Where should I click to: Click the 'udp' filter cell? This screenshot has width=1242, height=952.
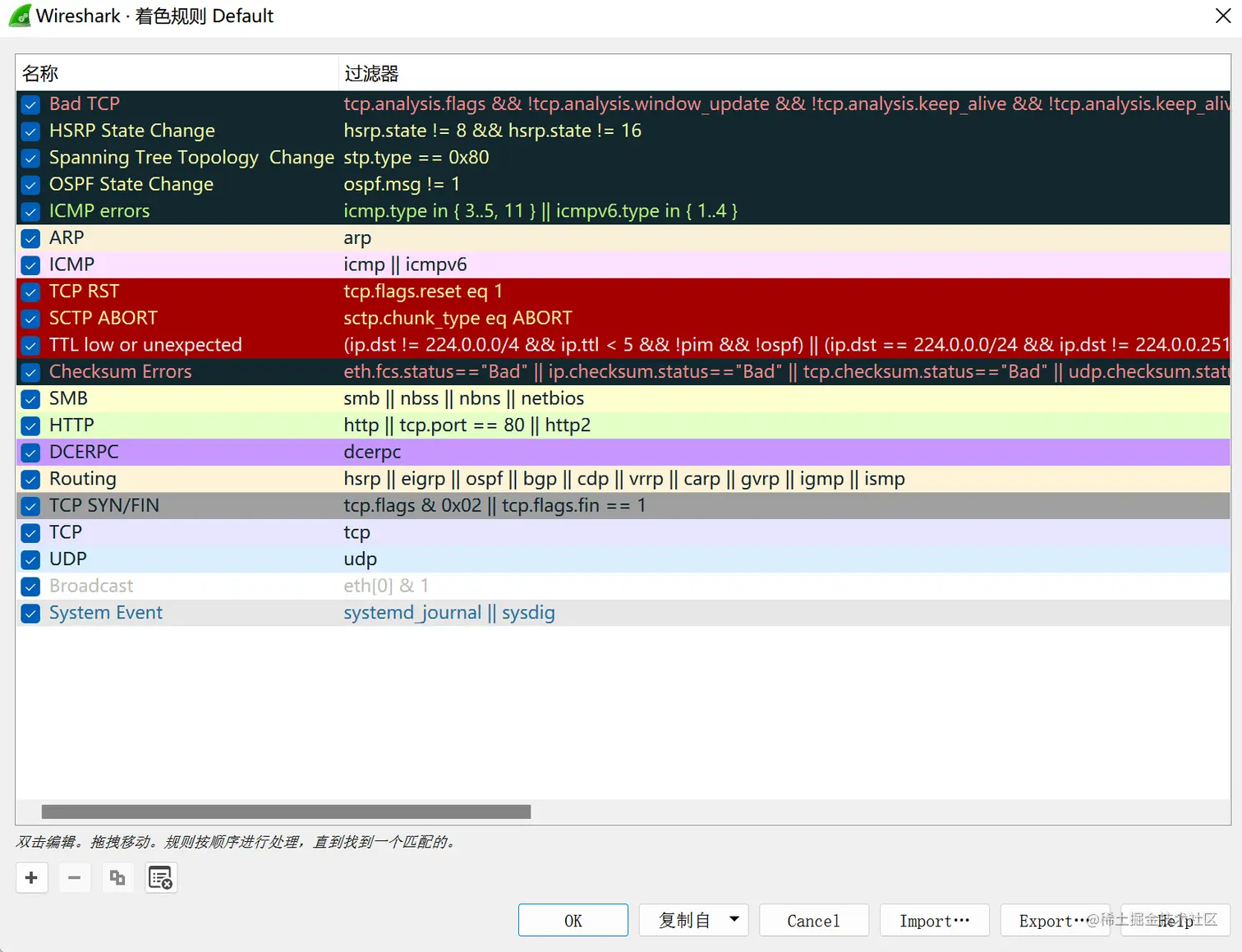[x=360, y=559]
